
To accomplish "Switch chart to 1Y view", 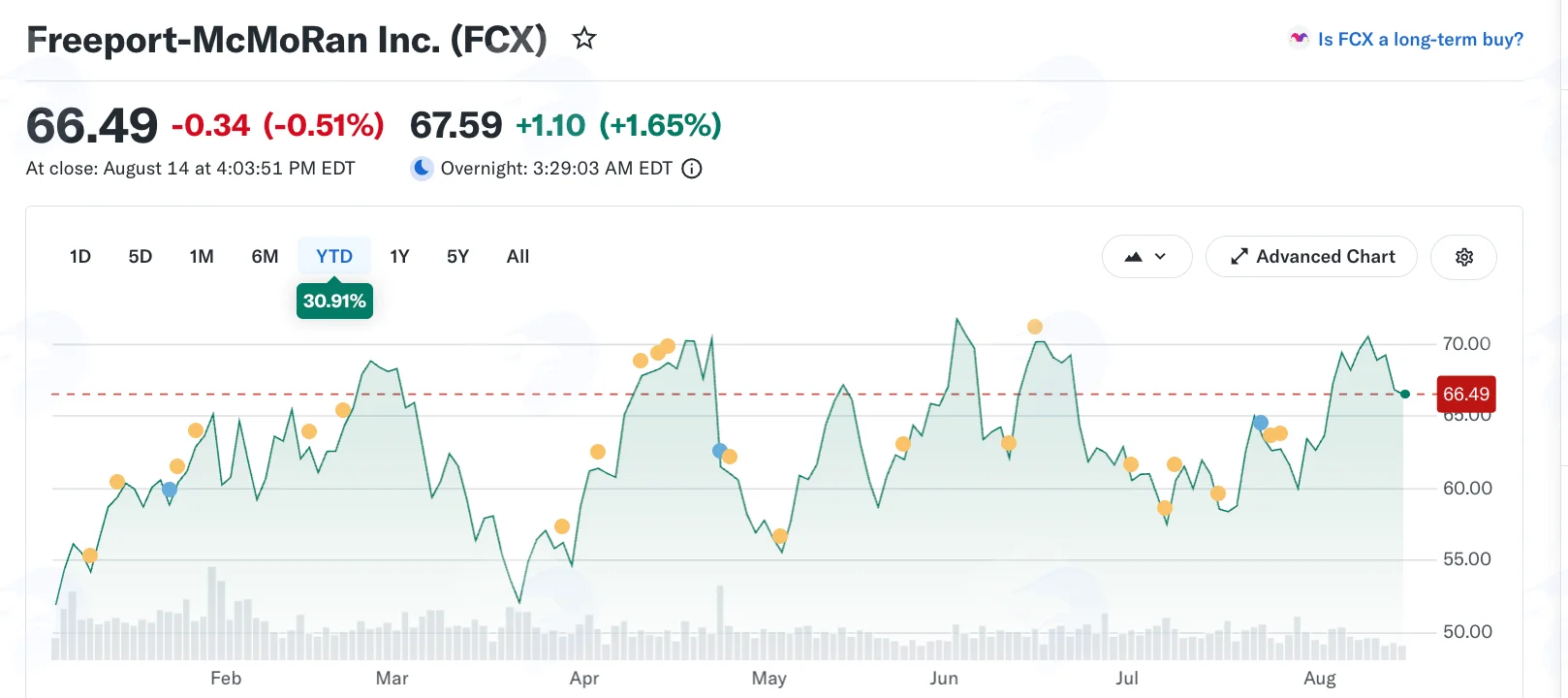I will pyautogui.click(x=399, y=257).
